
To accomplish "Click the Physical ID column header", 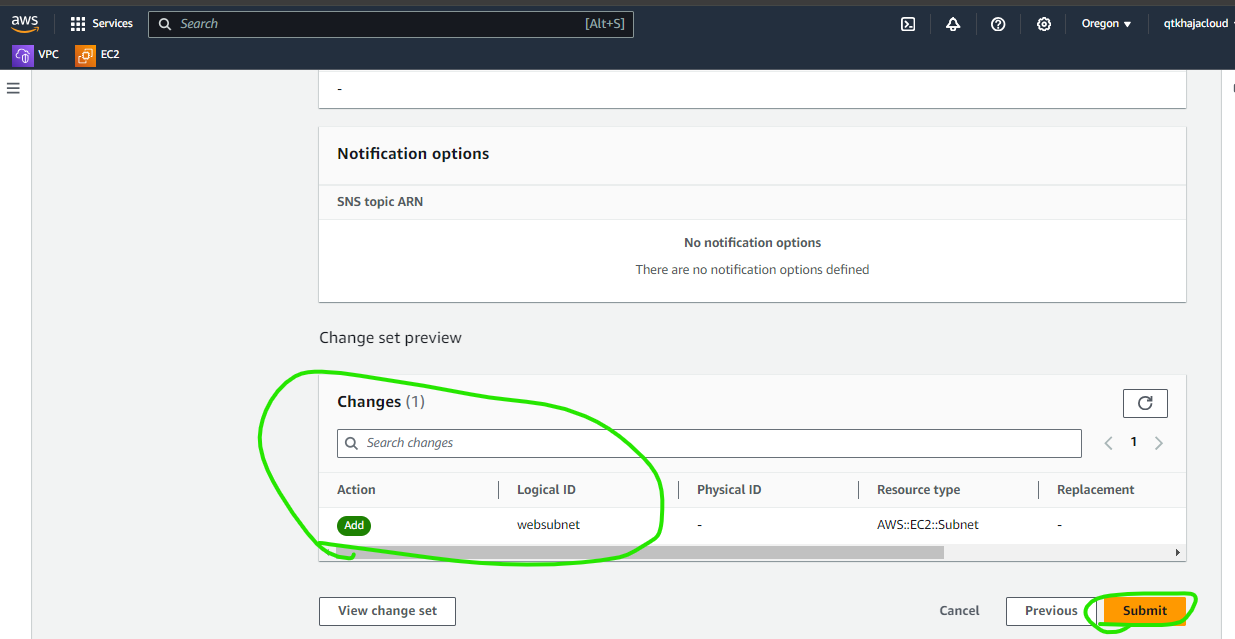I will pos(729,490).
